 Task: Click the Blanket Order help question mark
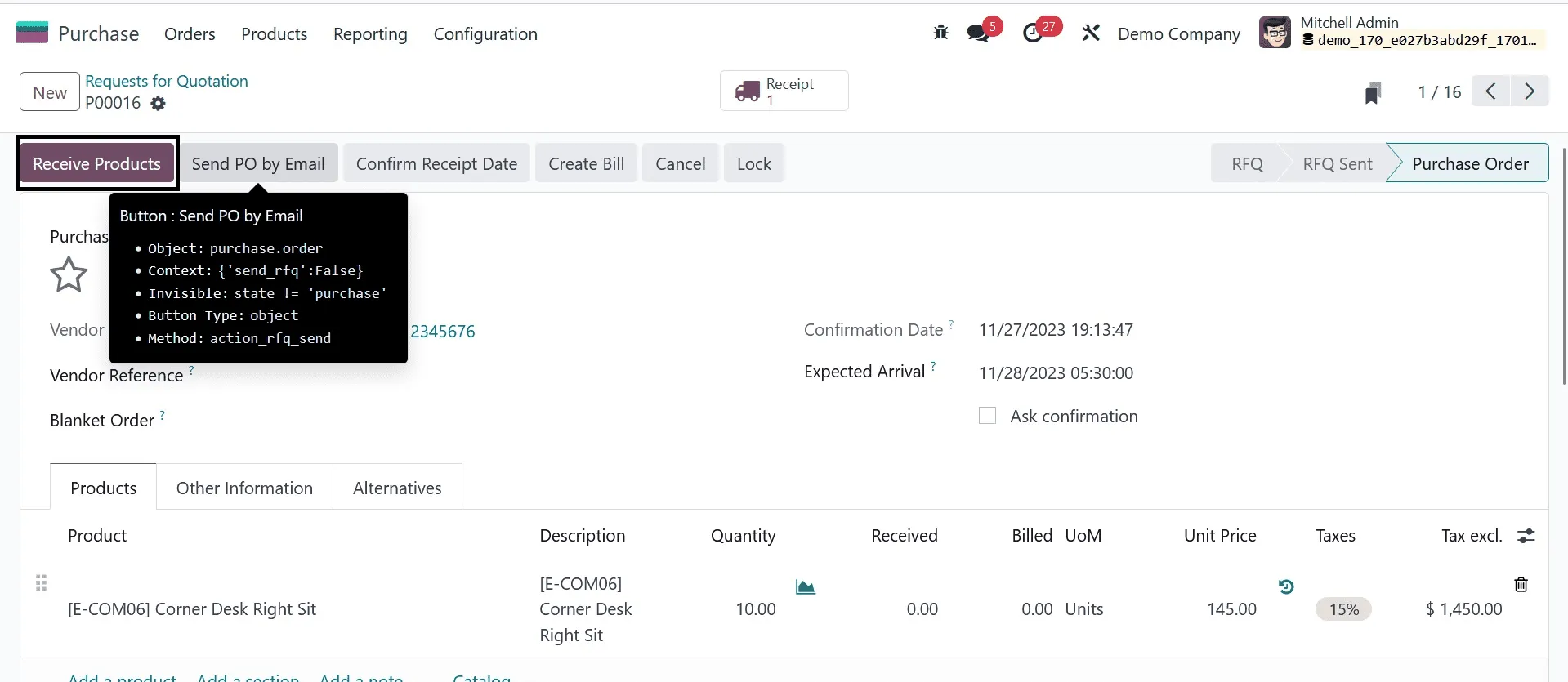point(163,414)
